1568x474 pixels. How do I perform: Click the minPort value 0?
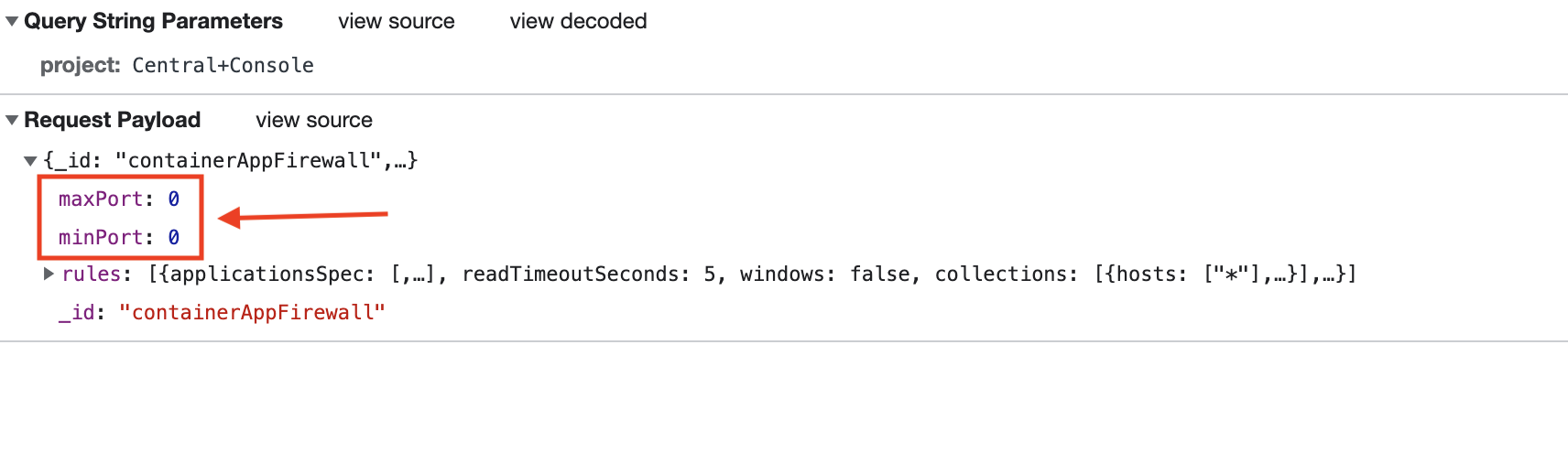pos(173,237)
